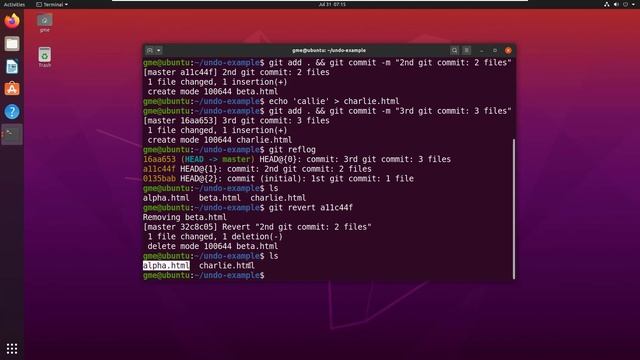The height and width of the screenshot is (360, 640).
Task: Click the 'git revert a11c44f' command text
Action: [x=311, y=208]
